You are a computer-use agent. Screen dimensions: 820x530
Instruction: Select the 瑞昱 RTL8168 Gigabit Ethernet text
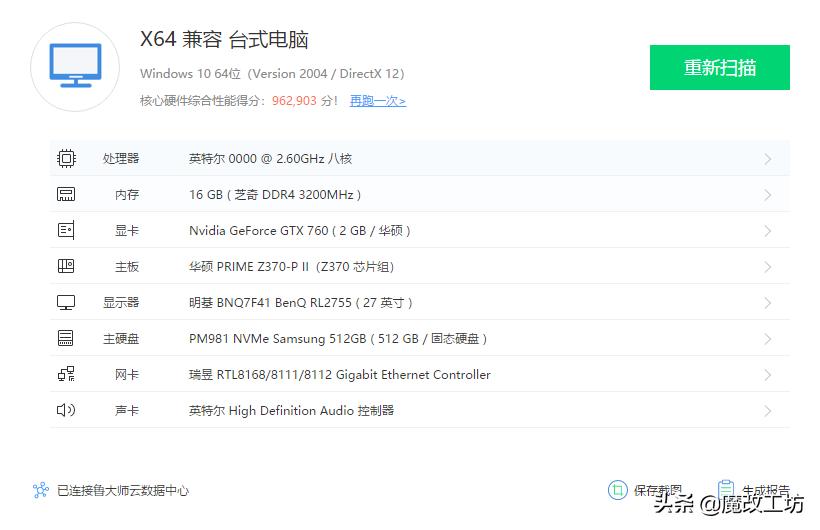[x=340, y=375]
